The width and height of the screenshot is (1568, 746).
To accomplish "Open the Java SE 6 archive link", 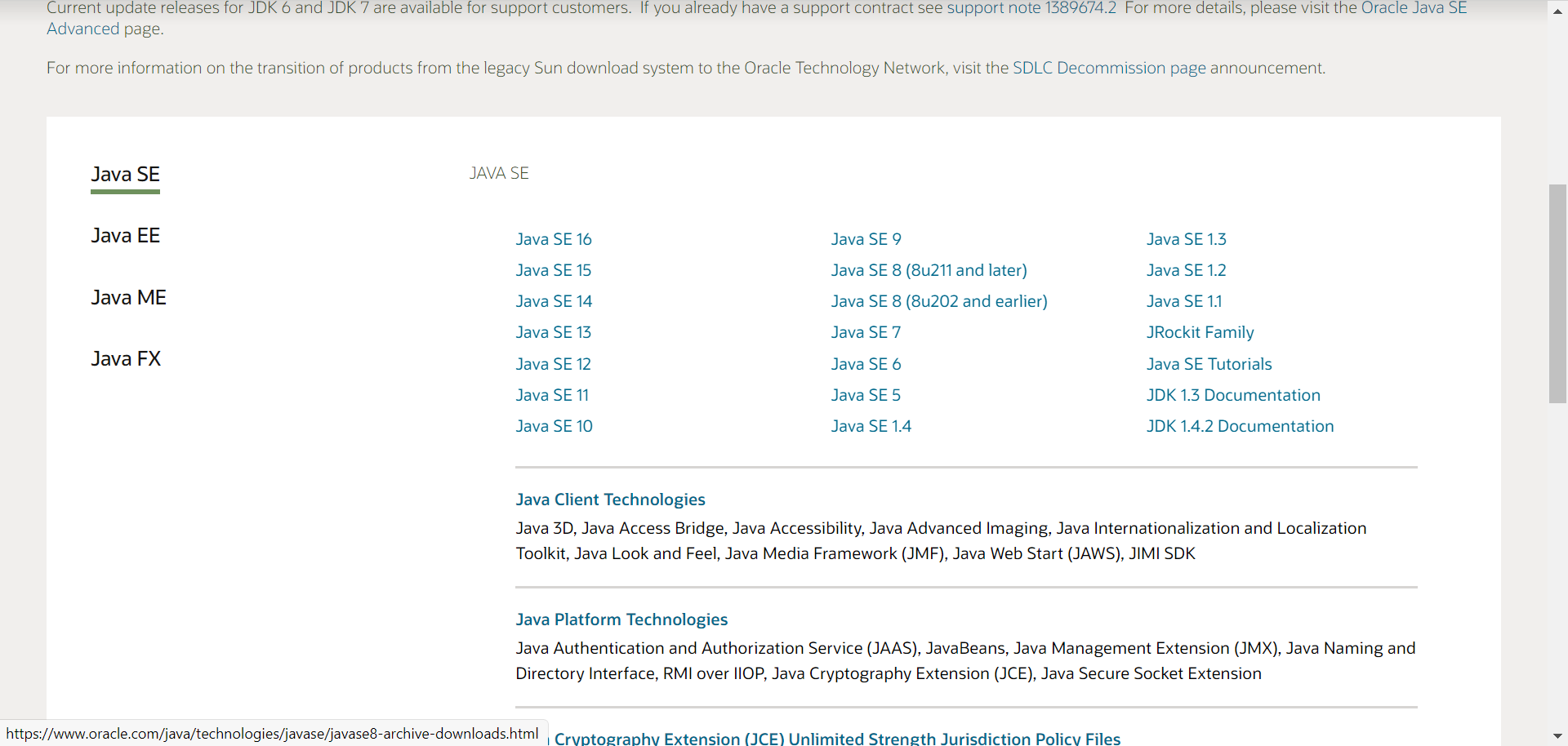I will point(866,364).
